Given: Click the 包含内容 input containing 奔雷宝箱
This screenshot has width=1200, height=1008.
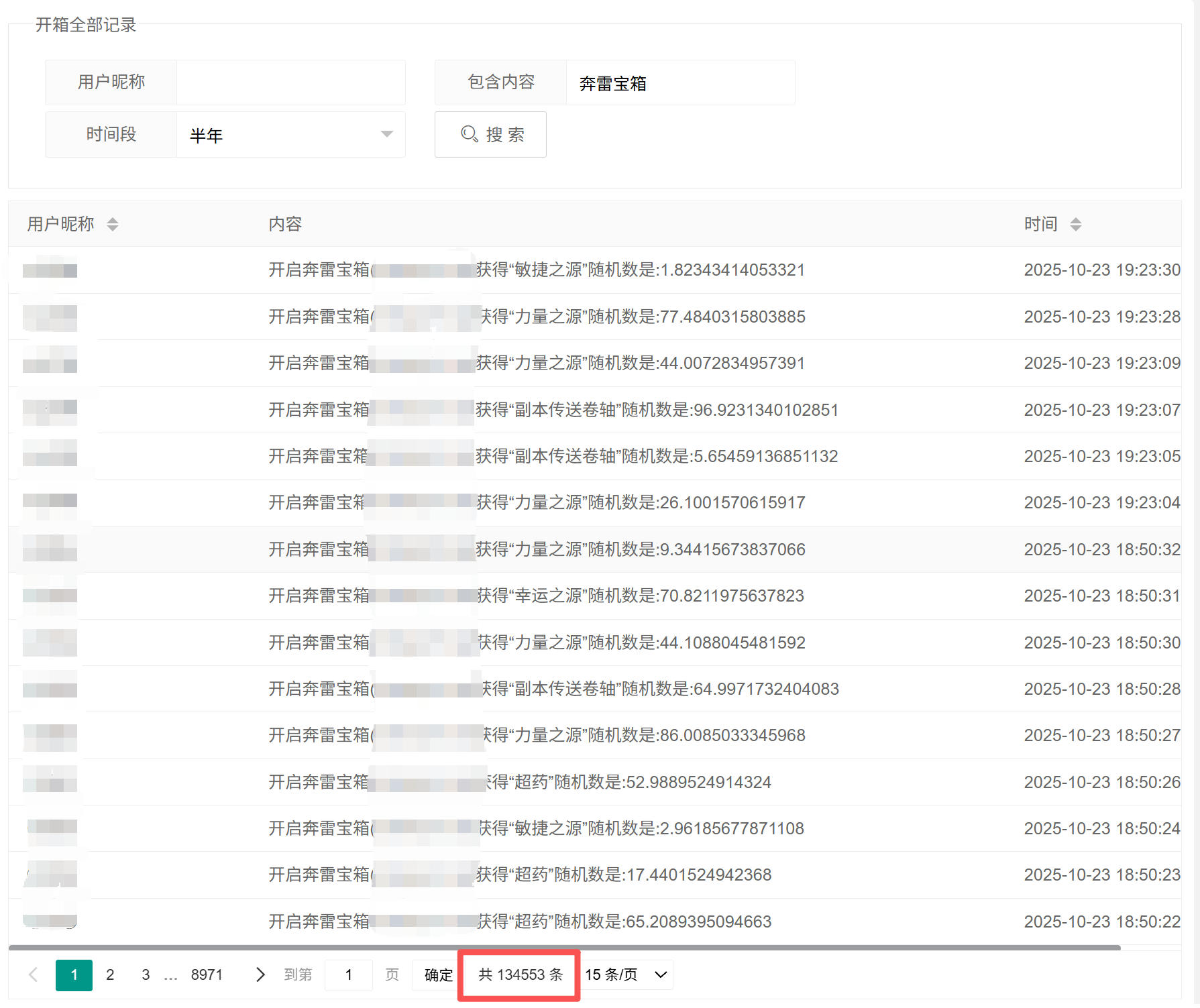Looking at the screenshot, I should tap(679, 83).
